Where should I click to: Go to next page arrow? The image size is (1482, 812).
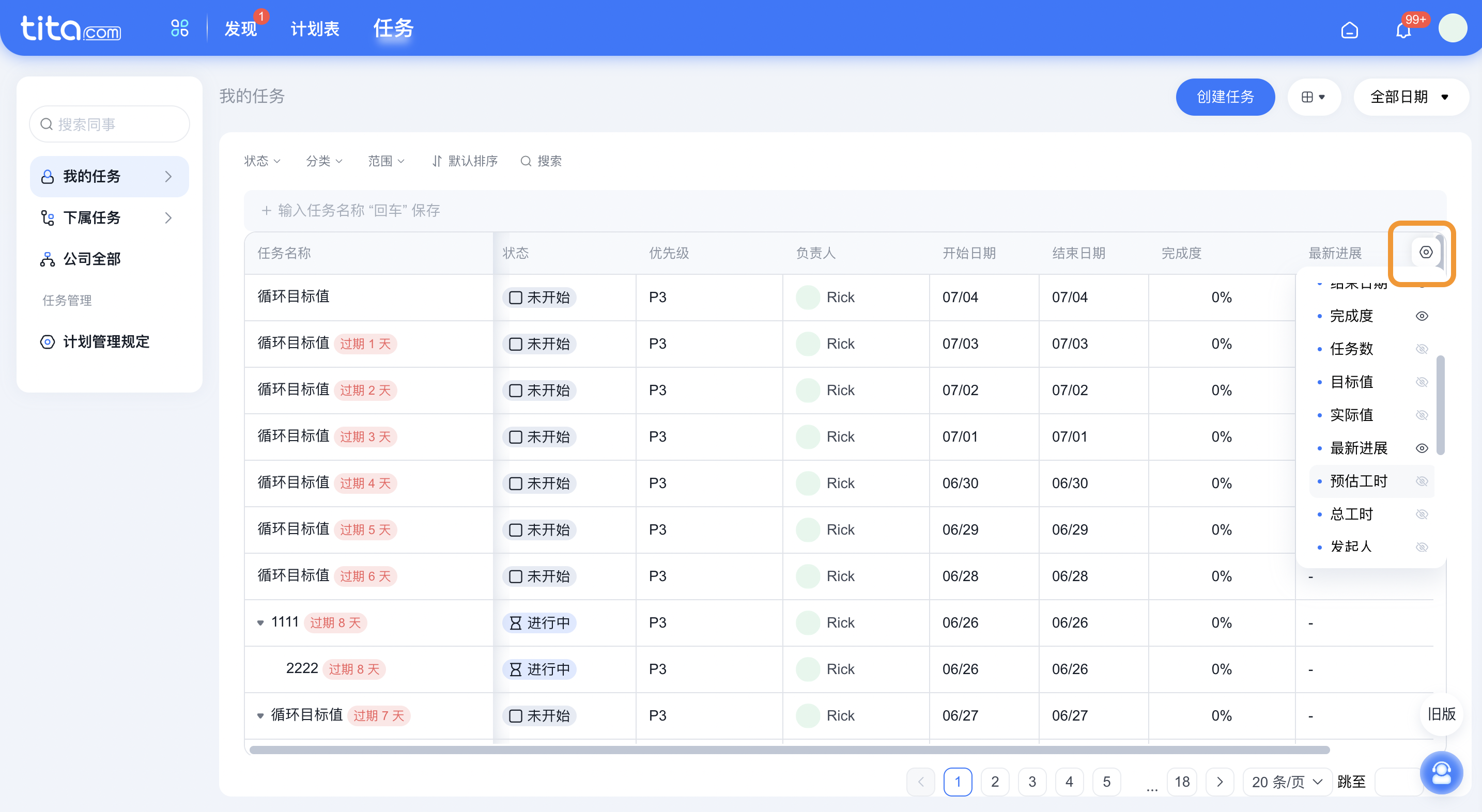[1219, 782]
